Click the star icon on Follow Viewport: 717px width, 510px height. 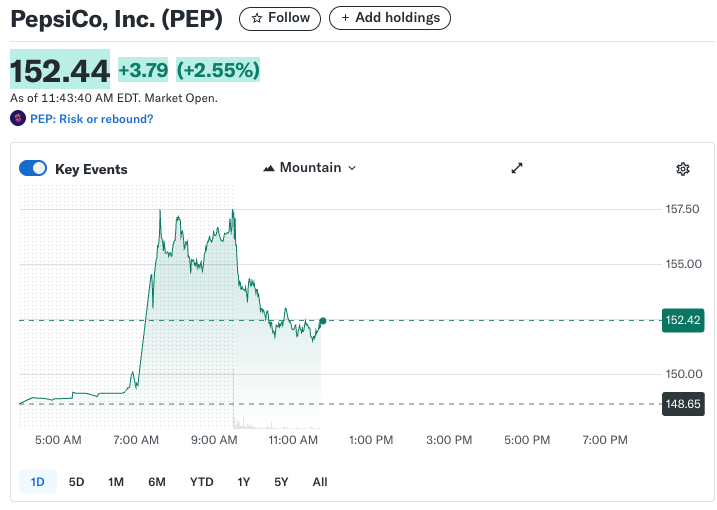[257, 18]
